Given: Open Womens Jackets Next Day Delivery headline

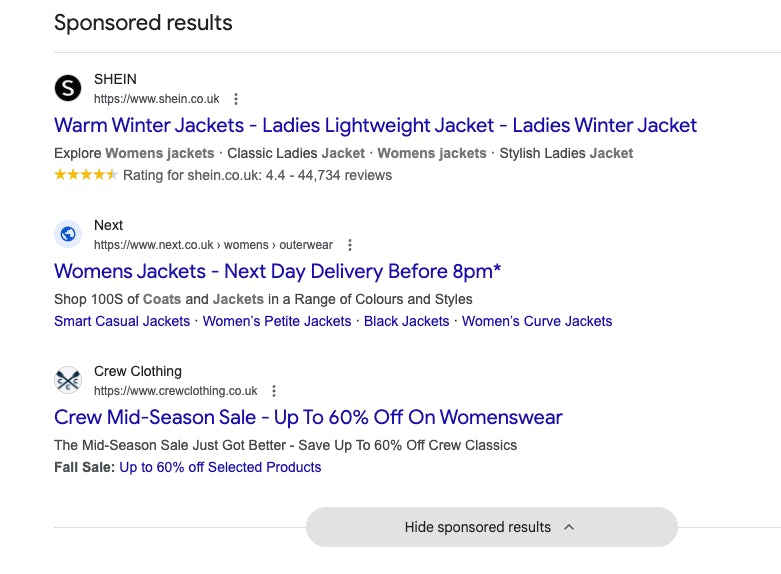Looking at the screenshot, I should pos(277,272).
